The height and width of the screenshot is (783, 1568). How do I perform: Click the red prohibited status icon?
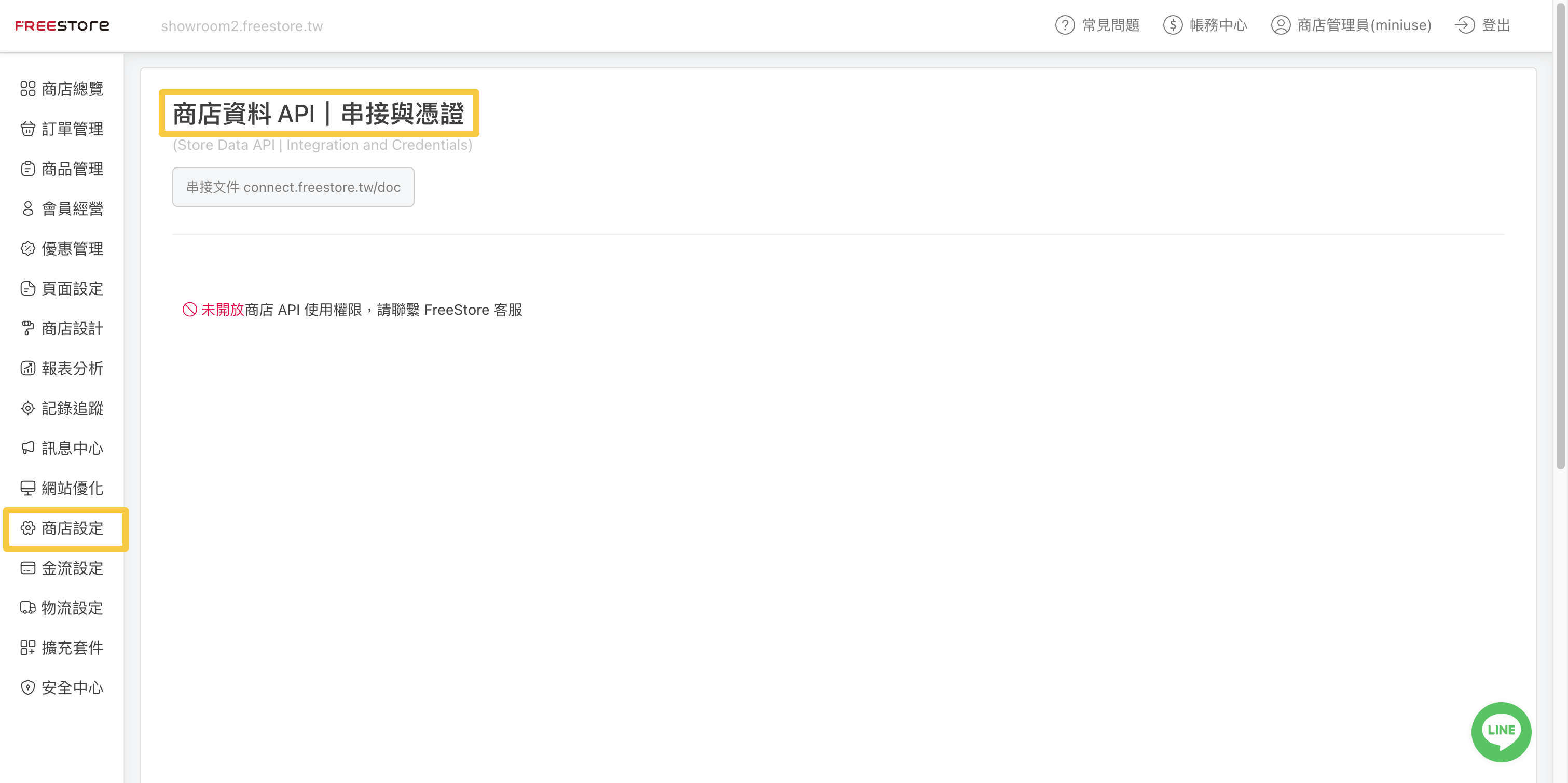point(190,310)
